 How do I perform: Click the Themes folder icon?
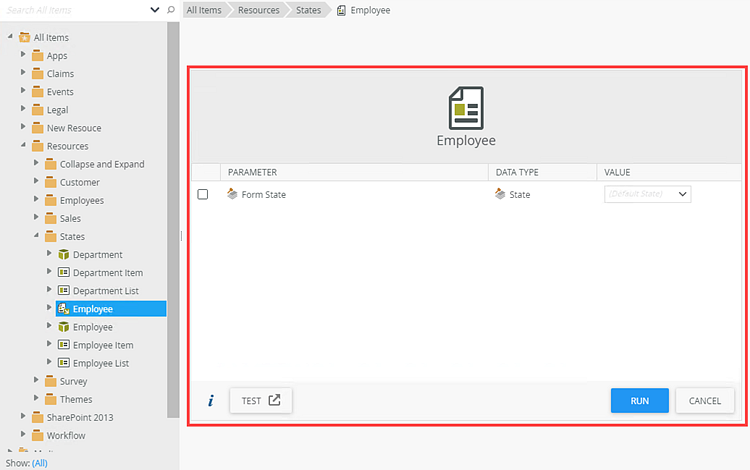[x=50, y=399]
